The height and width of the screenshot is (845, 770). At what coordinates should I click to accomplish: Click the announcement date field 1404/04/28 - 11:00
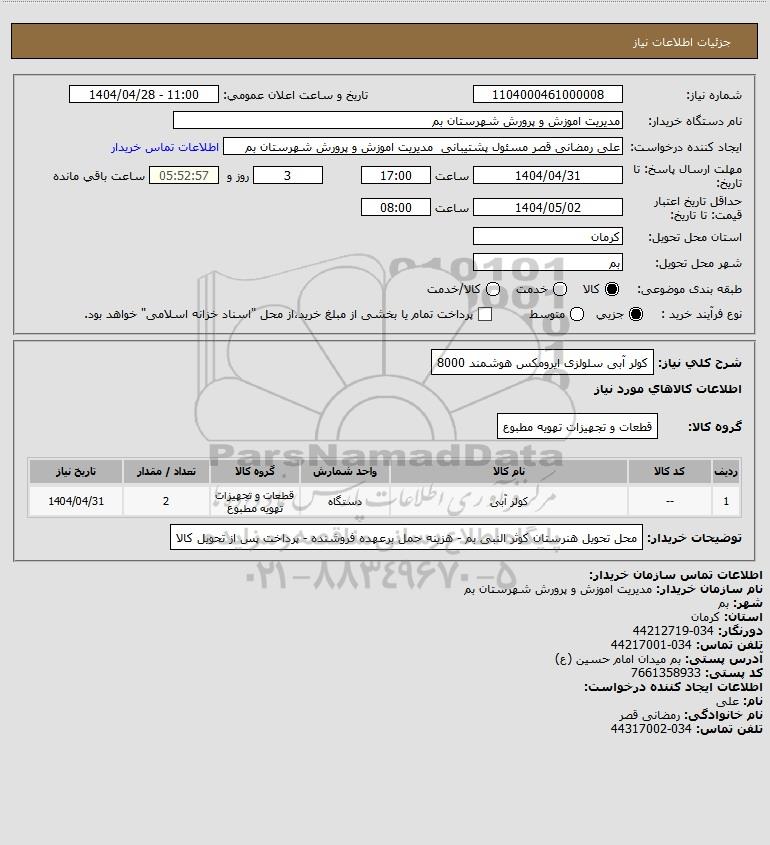(x=144, y=94)
